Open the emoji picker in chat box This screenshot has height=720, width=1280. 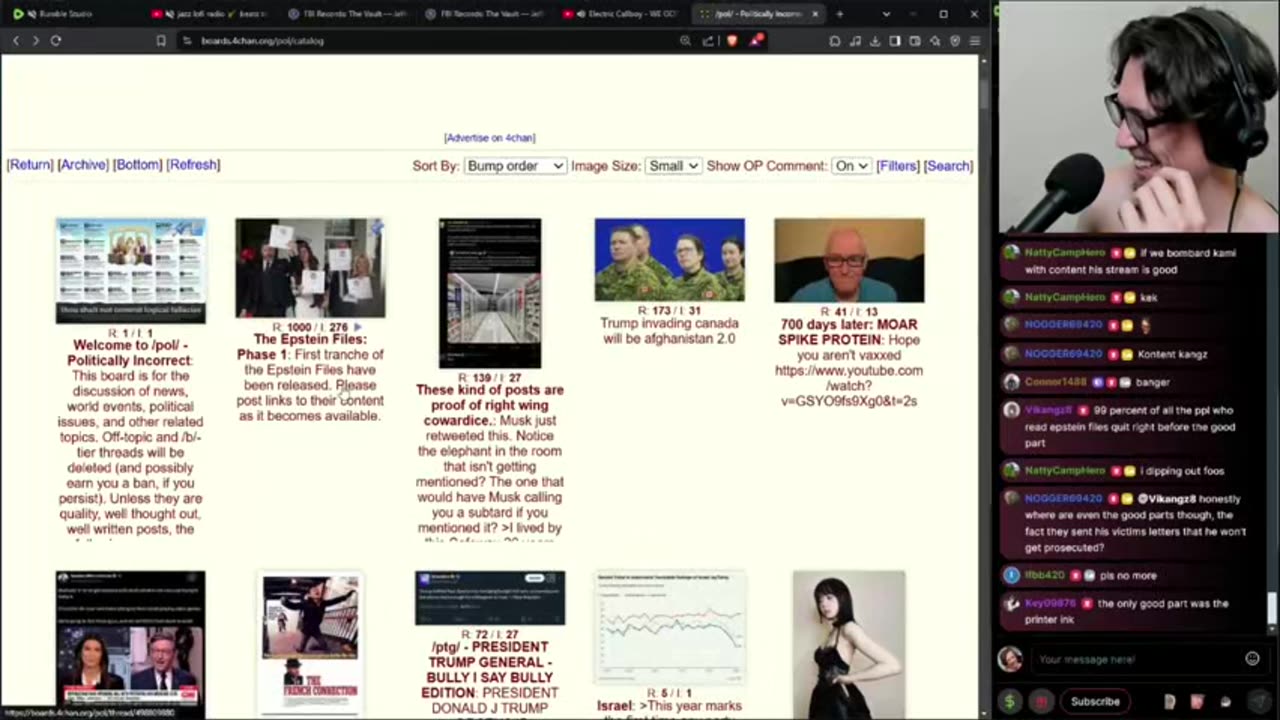coord(1252,658)
